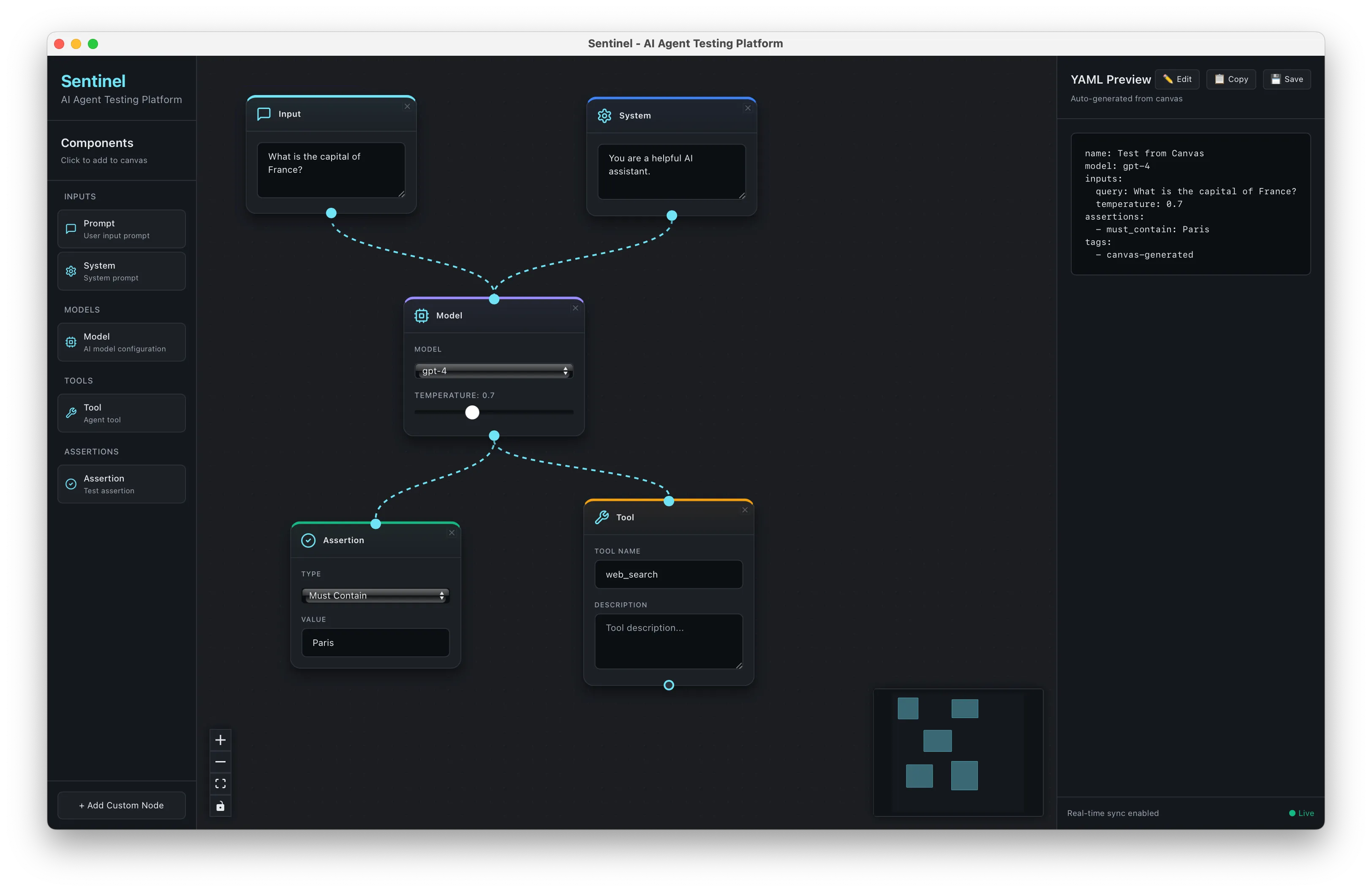The width and height of the screenshot is (1372, 892).
Task: Add a Model component to canvas
Action: [x=122, y=342]
